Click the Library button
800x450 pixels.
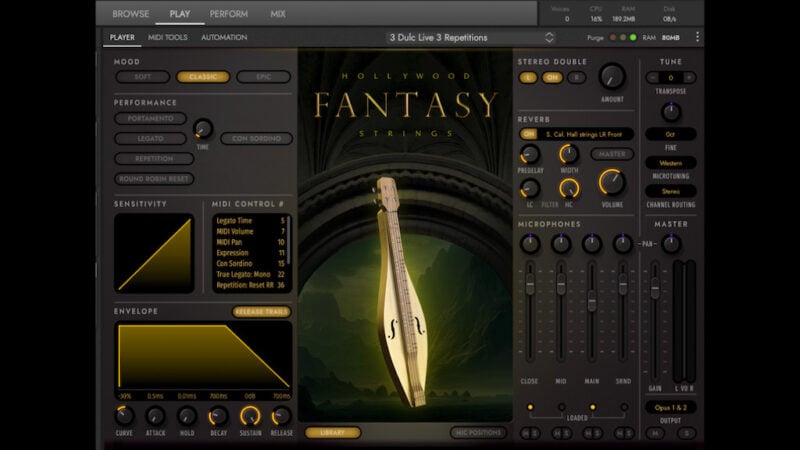333,432
